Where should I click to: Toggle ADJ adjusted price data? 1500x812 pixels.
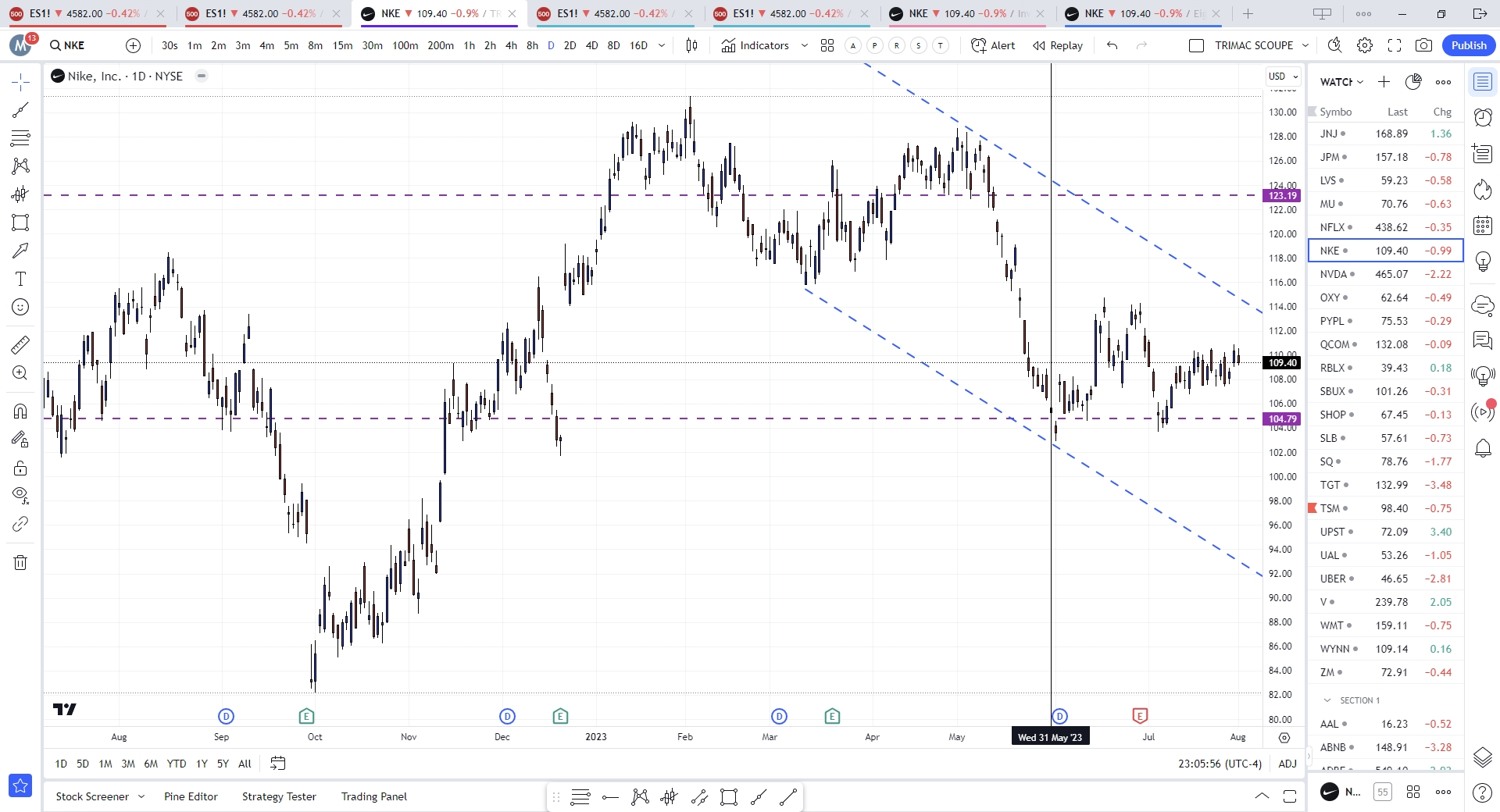pyautogui.click(x=1287, y=764)
